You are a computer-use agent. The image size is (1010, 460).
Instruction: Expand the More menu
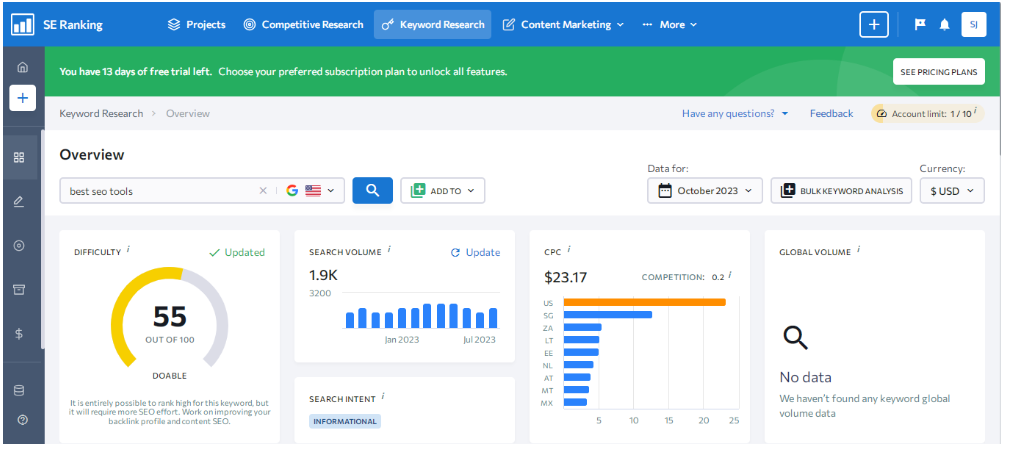pyautogui.click(x=669, y=24)
